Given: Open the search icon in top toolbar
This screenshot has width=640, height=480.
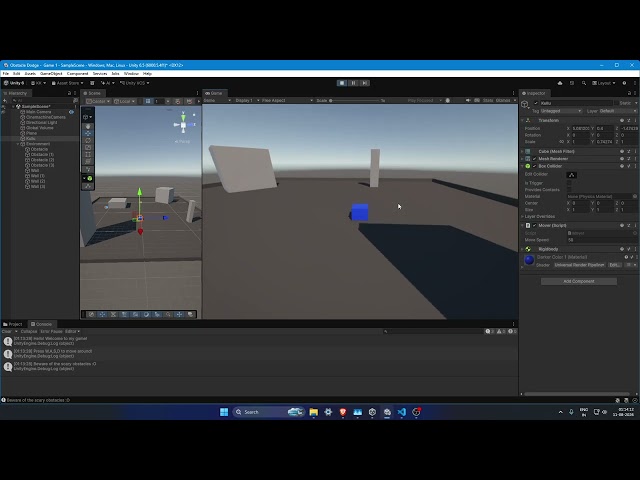Looking at the screenshot, I should 584,83.
